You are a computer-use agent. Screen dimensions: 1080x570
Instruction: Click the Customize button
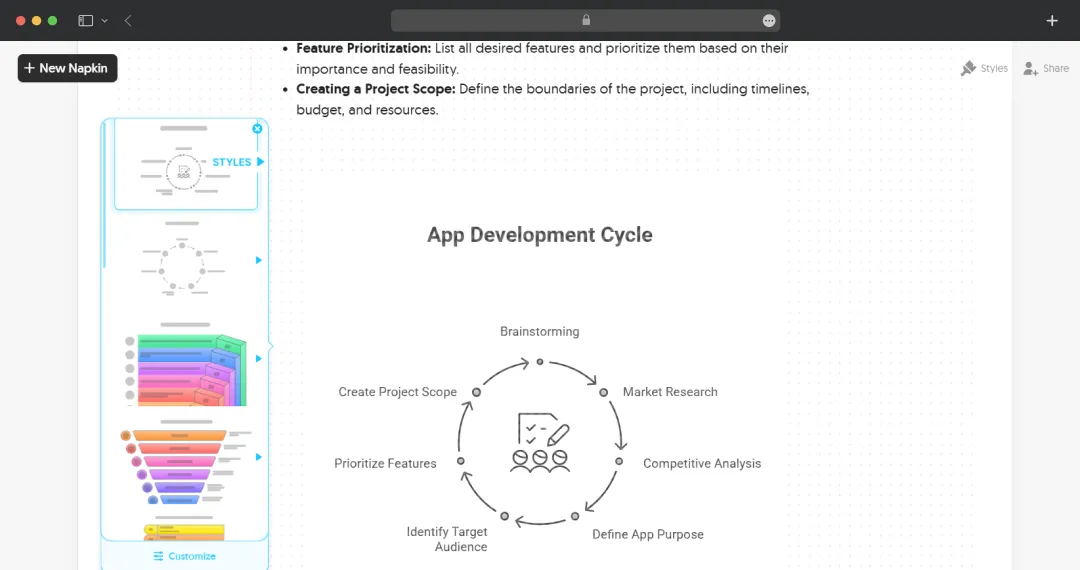185,556
